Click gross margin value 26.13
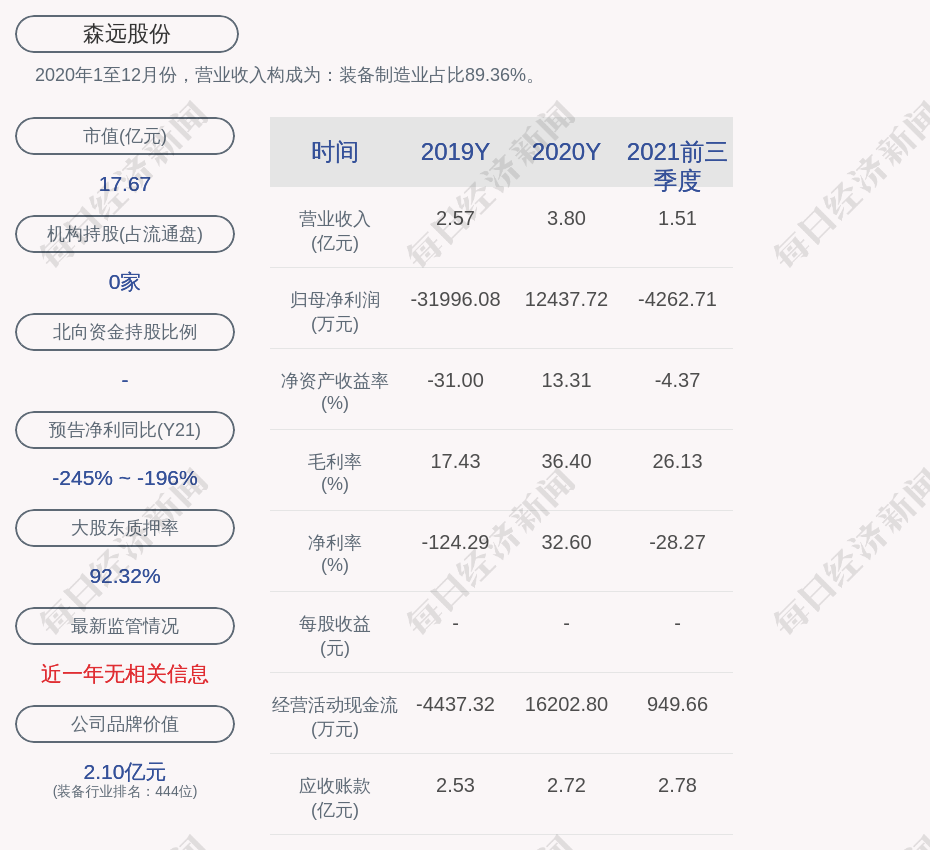Screen dimensions: 930x850 coord(677,461)
